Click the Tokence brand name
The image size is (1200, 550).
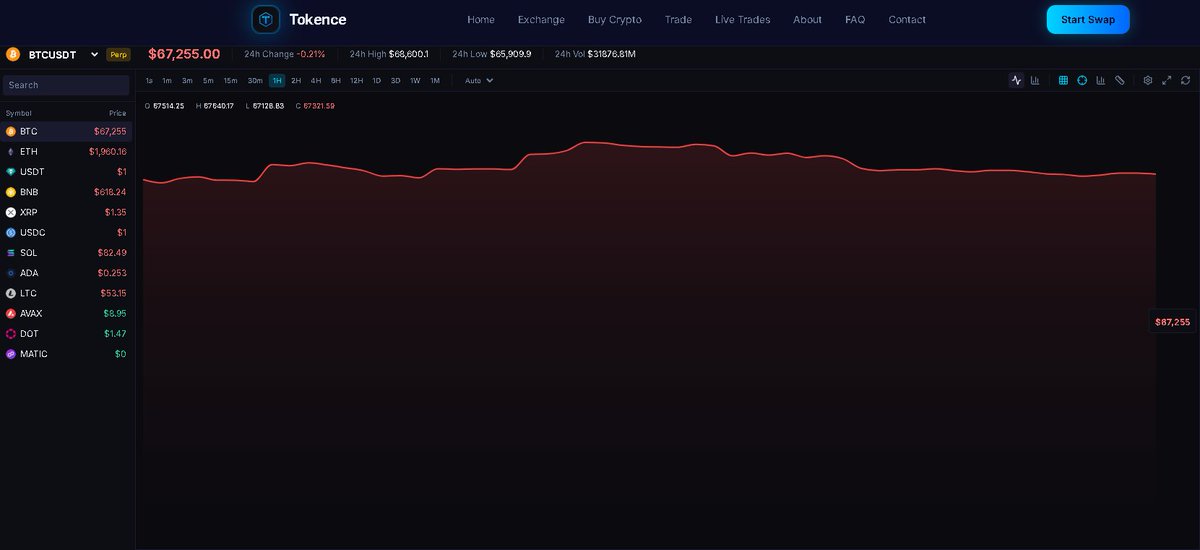click(x=318, y=20)
